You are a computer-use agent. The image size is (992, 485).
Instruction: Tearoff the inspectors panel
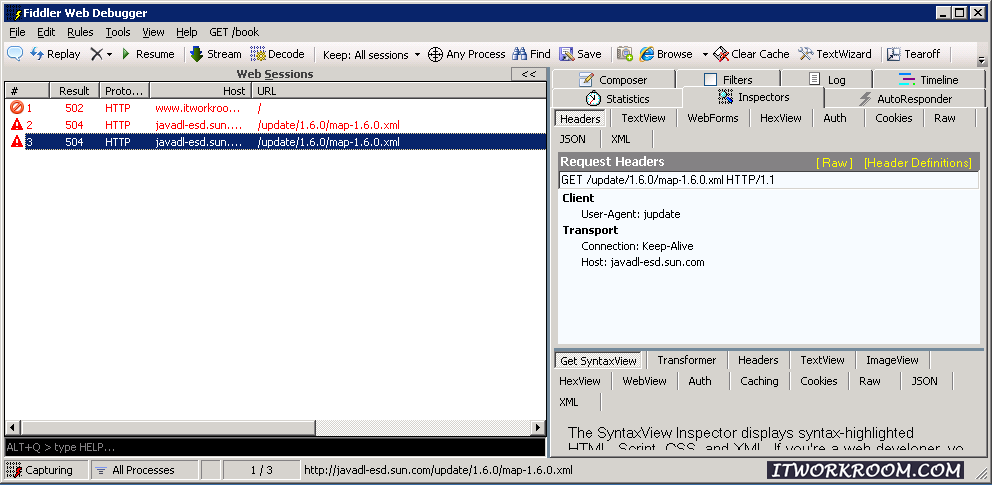point(914,54)
